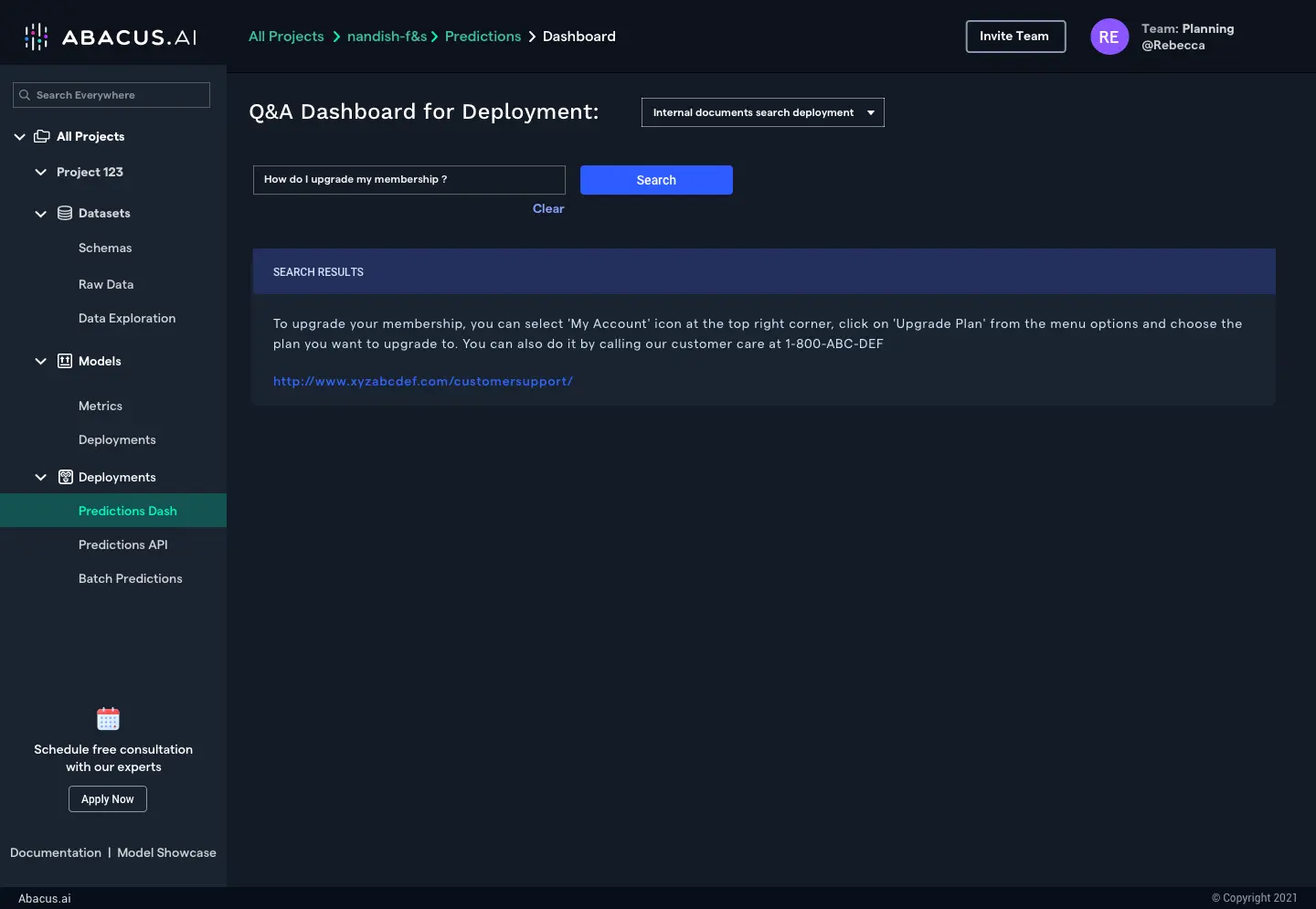Screen dimensions: 1316x909
Task: Click the Models icon in sidebar
Action: 65,361
